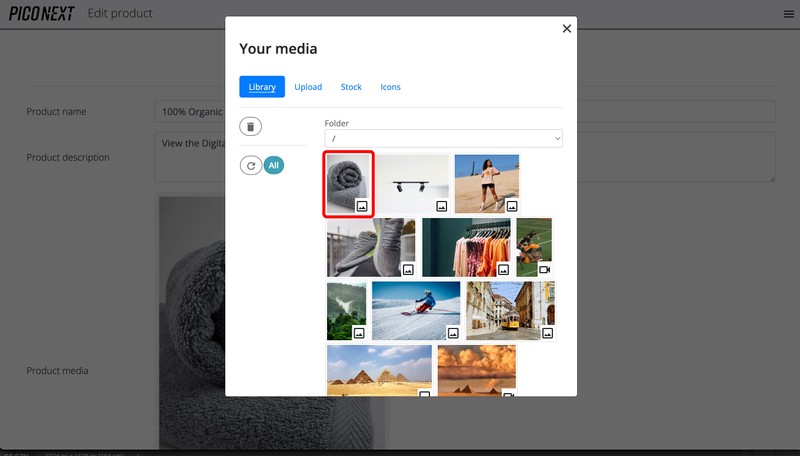Select the pyramids blue sky photo
The width and height of the screenshot is (800, 456).
[379, 370]
